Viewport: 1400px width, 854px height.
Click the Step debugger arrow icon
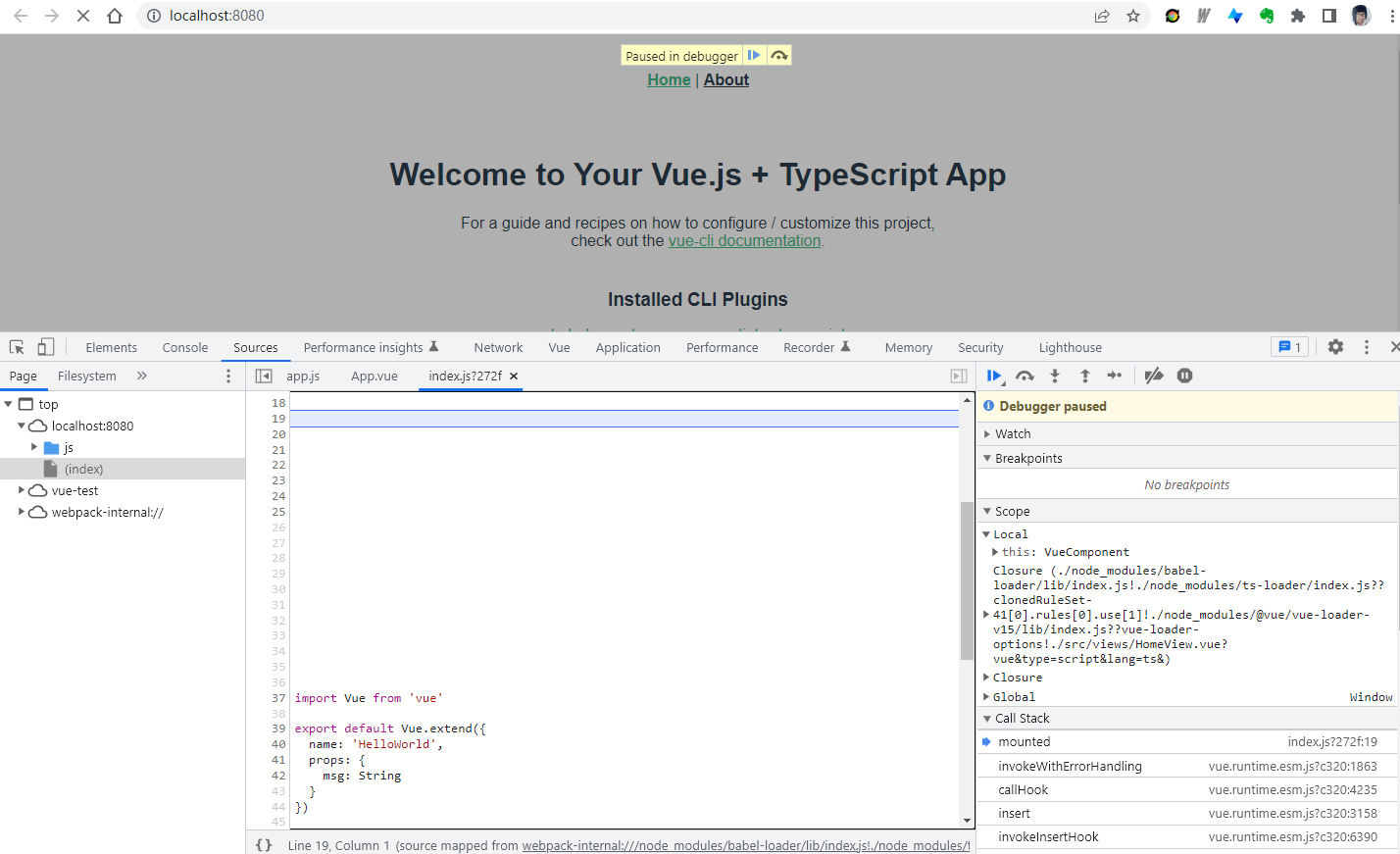(1115, 376)
